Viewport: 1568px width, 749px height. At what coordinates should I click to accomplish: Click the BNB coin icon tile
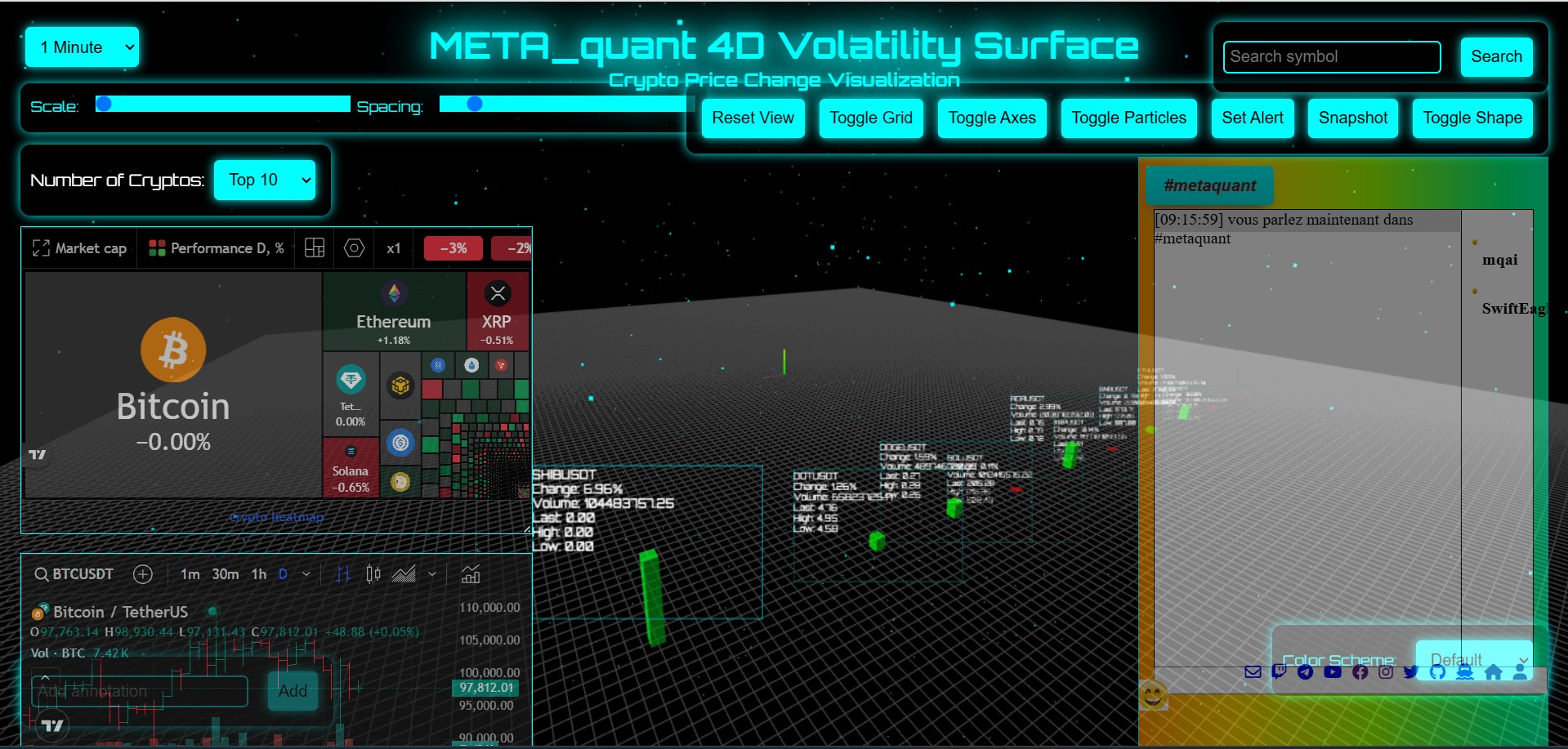pos(400,385)
